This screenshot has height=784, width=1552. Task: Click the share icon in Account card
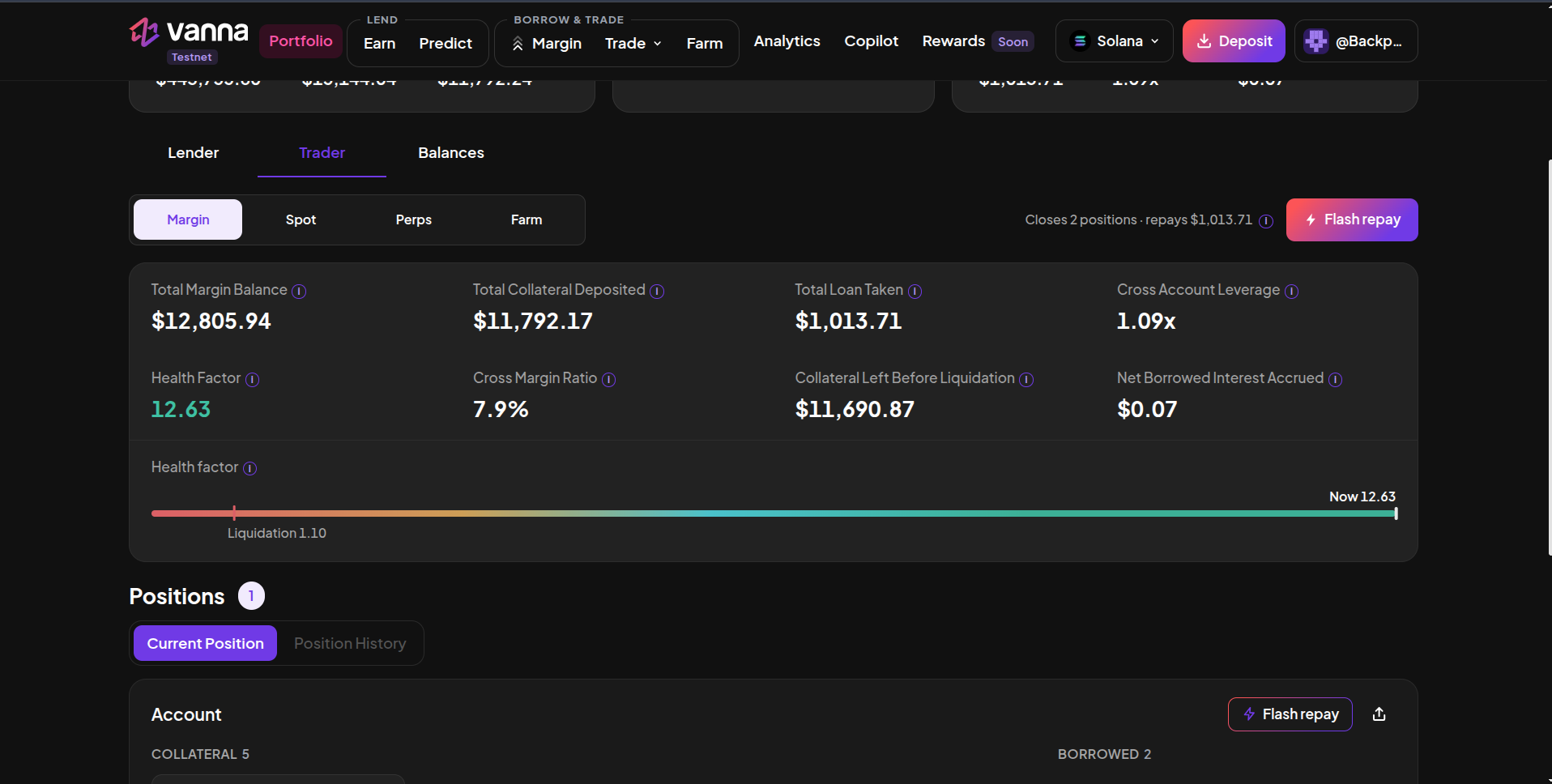click(x=1379, y=714)
